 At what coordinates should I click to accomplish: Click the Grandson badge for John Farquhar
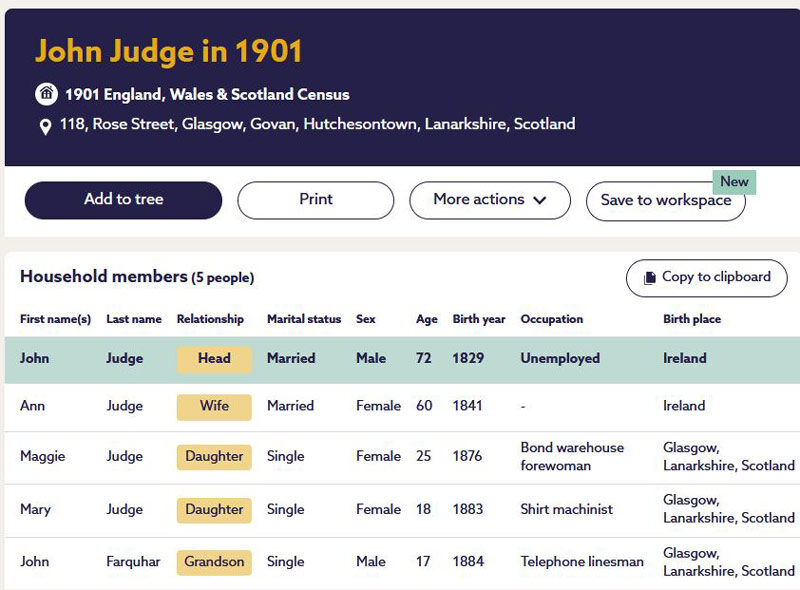pos(214,562)
